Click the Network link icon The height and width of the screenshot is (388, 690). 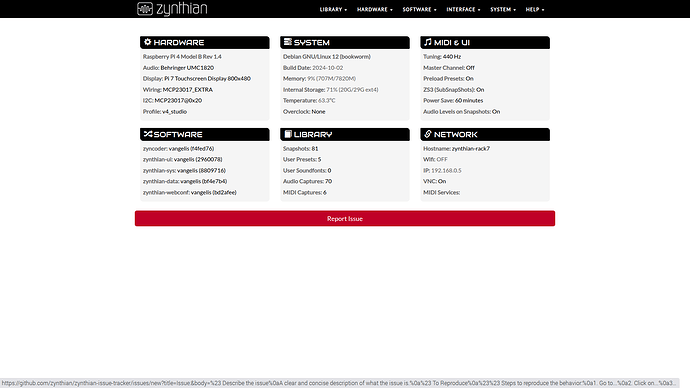point(428,134)
